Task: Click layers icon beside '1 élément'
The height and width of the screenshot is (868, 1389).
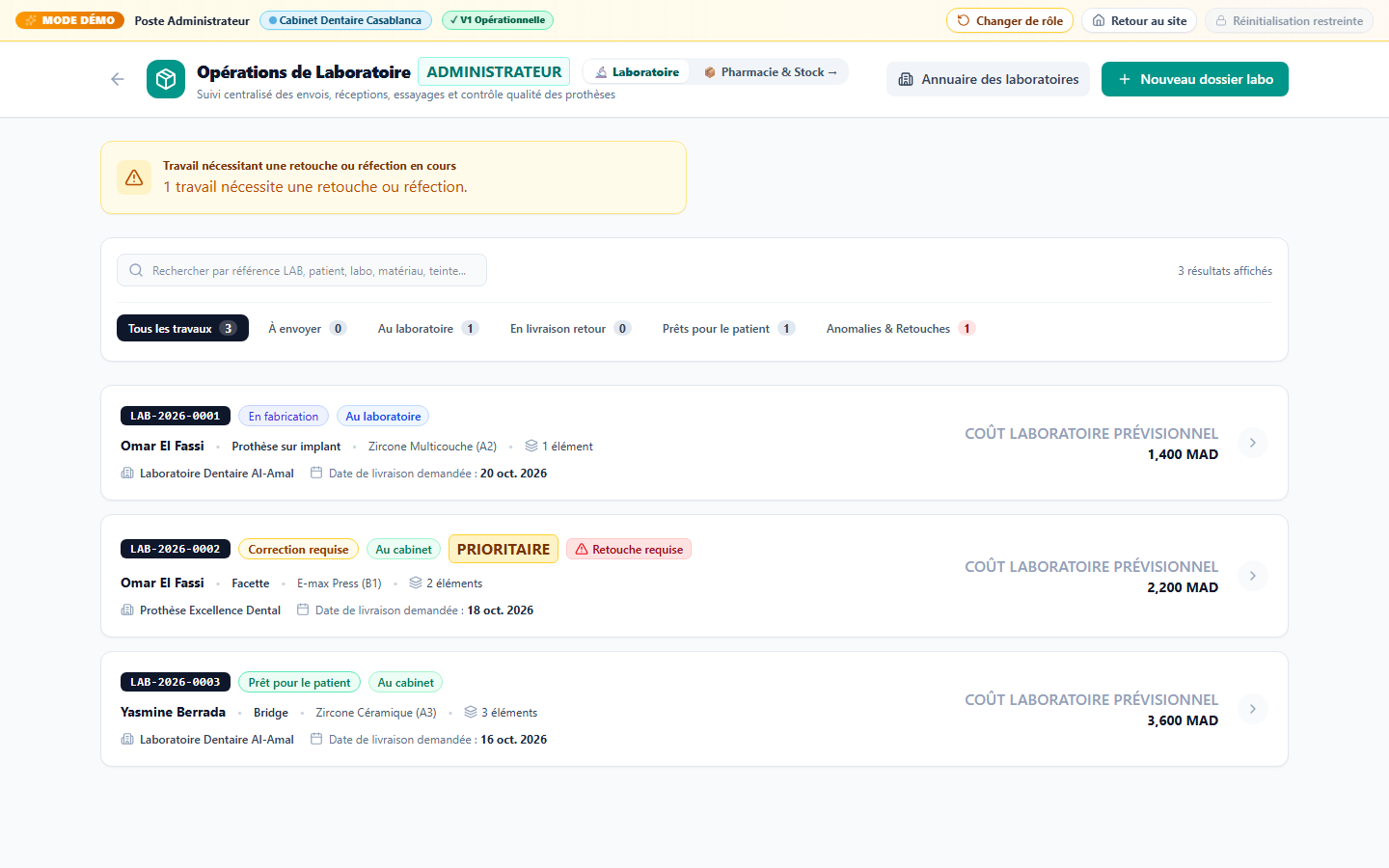Action: 531,447
